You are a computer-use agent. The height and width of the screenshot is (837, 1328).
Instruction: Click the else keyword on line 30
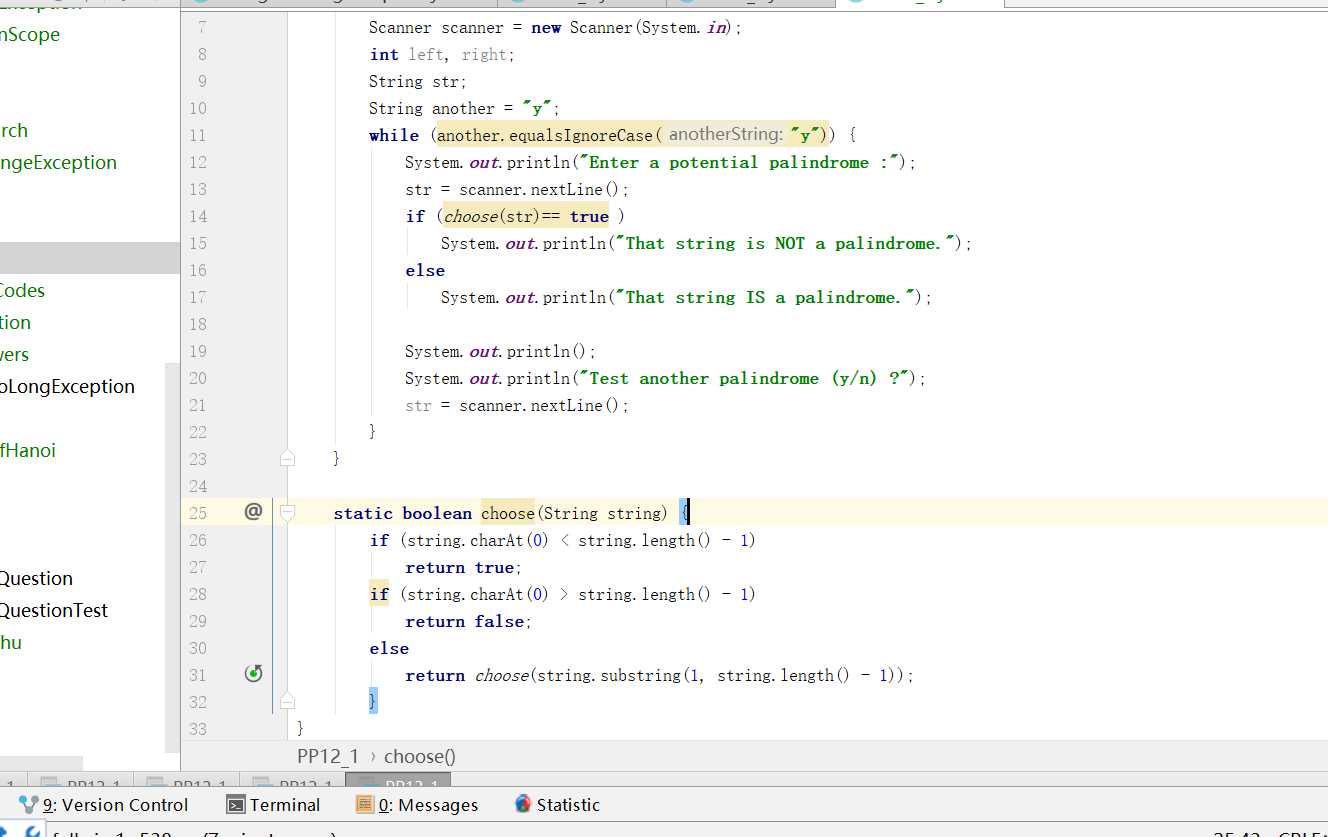389,648
